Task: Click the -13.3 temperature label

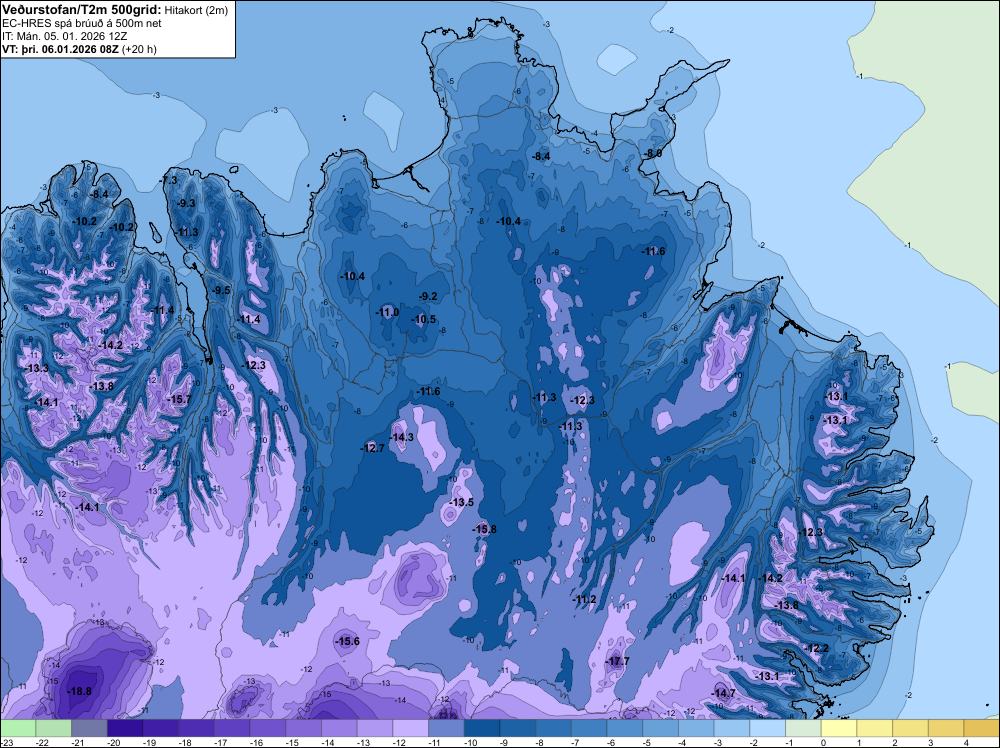Action: tap(36, 369)
